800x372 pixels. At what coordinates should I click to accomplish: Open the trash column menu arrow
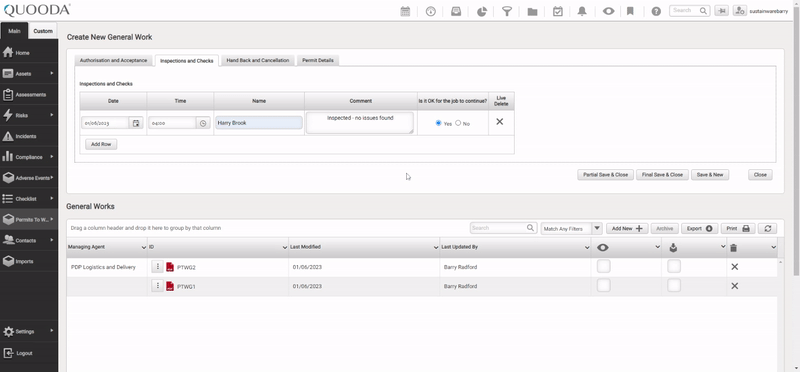pyautogui.click(x=773, y=247)
